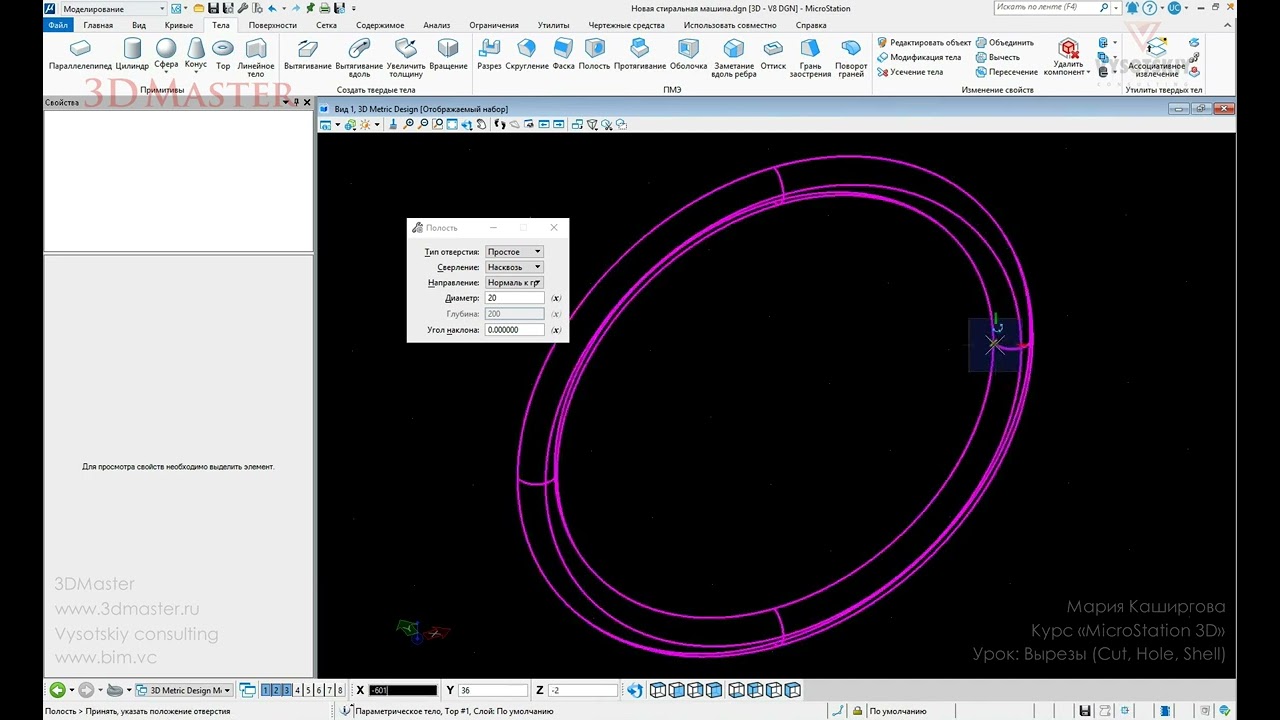The image size is (1280, 720).
Task: Start the Вытягивание (extrude) tool
Action: 308,55
